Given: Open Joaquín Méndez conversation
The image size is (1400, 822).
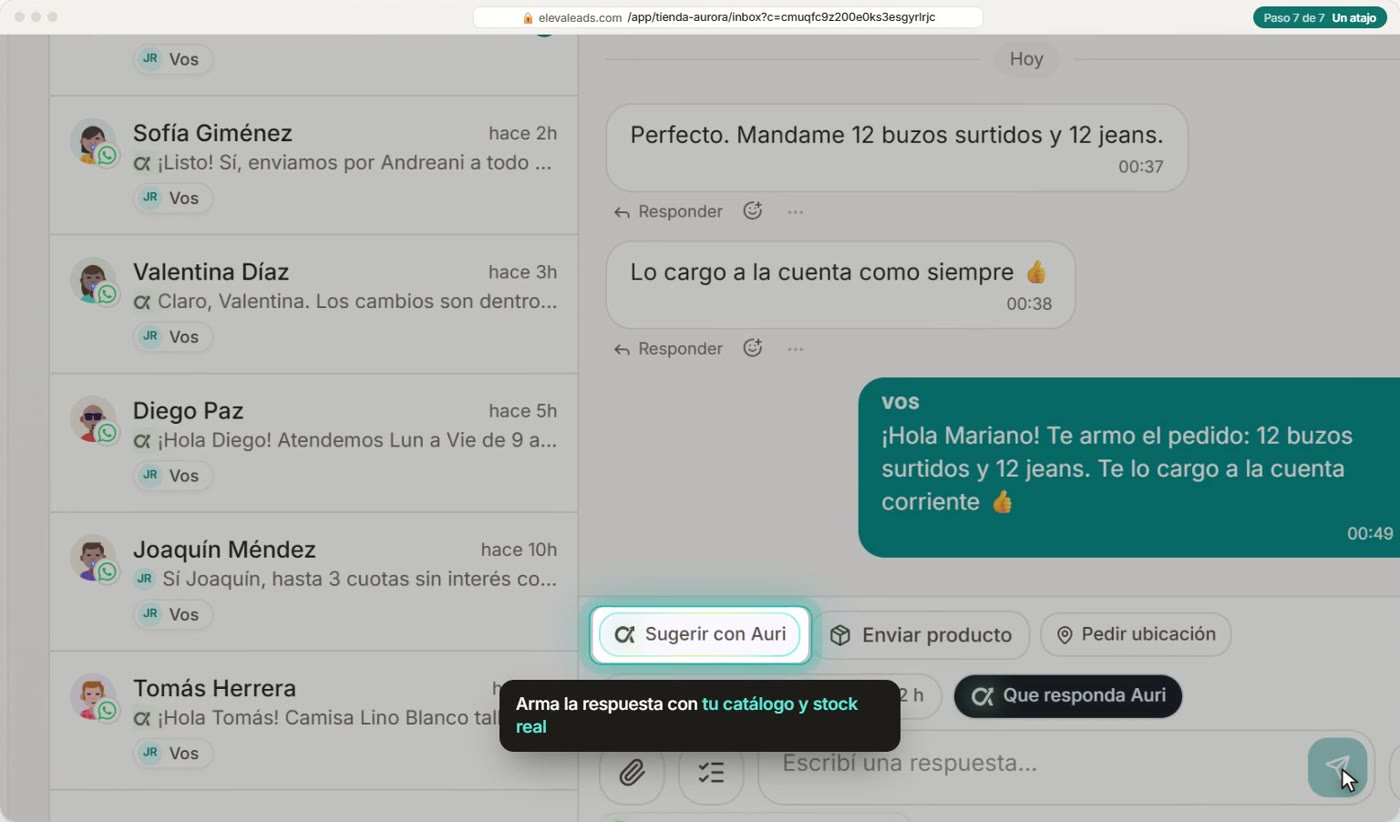Looking at the screenshot, I should coord(314,583).
